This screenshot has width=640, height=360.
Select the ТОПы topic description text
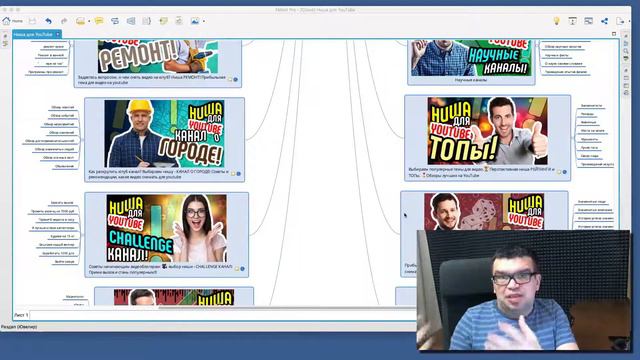point(482,172)
